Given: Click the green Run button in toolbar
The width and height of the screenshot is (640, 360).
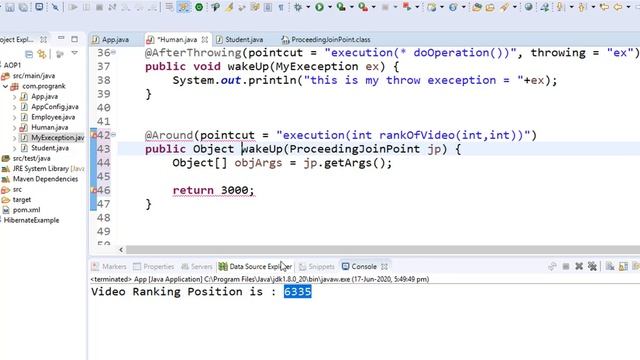Looking at the screenshot, I should pos(320,7).
